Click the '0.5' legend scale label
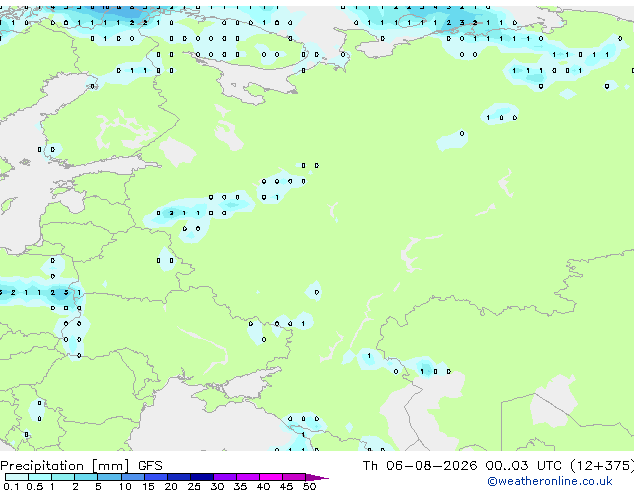 pos(35,486)
